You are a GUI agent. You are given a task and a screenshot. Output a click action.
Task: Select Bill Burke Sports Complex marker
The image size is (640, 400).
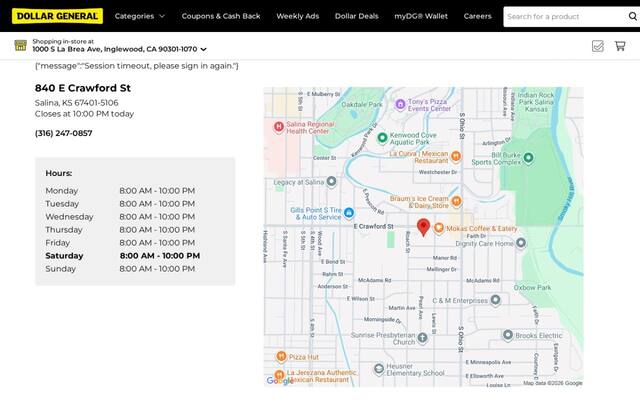point(529,157)
